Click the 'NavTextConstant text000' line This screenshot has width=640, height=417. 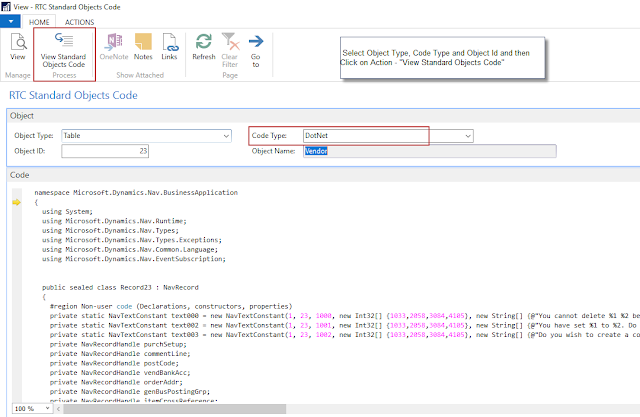click(x=344, y=316)
